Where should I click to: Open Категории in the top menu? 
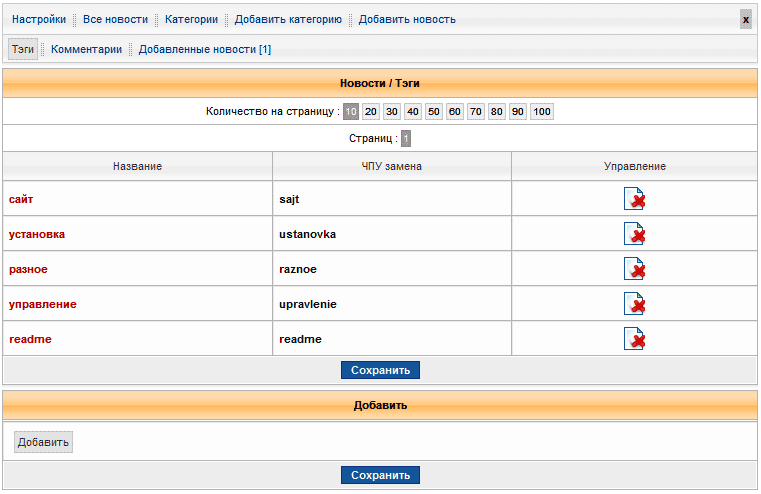coord(191,19)
